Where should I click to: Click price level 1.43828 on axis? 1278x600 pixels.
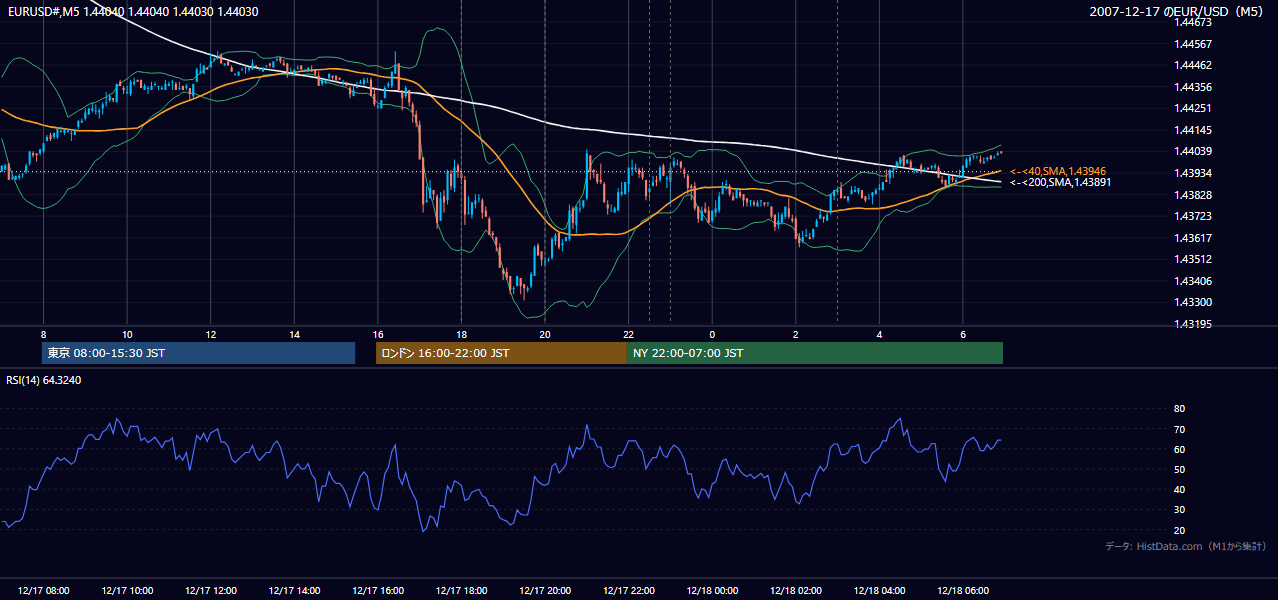pyautogui.click(x=1191, y=194)
